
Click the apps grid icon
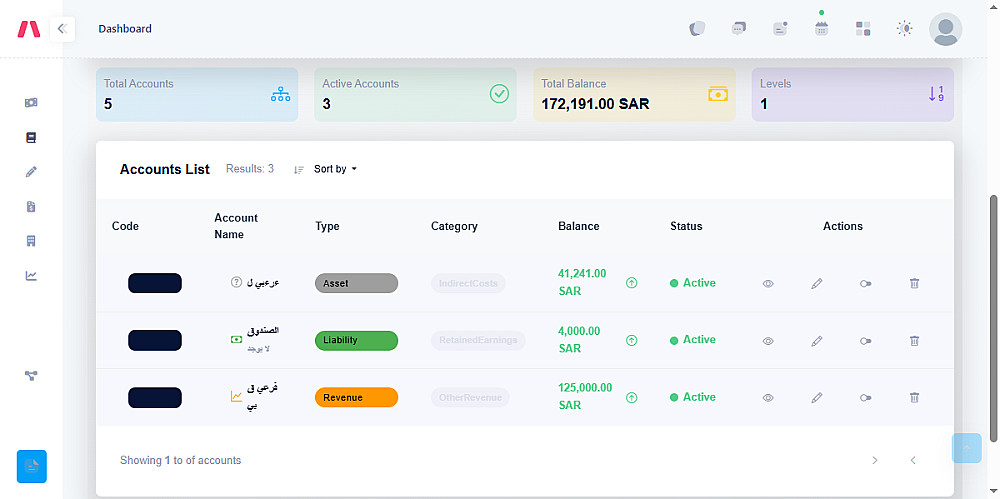[x=863, y=29]
